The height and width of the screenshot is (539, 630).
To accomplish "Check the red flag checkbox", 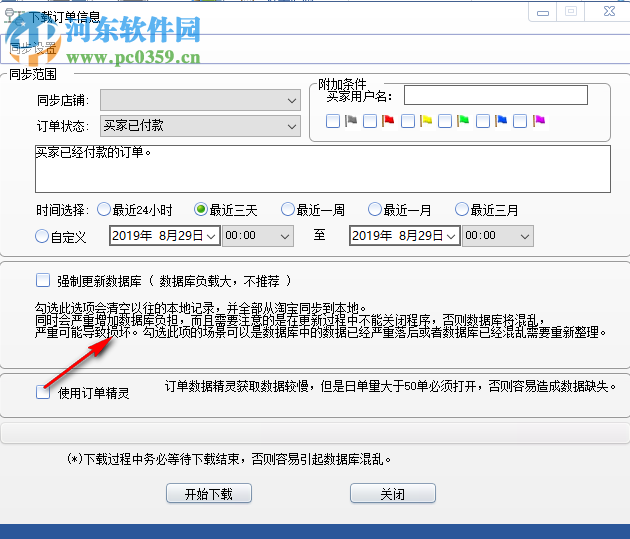I will click(370, 121).
